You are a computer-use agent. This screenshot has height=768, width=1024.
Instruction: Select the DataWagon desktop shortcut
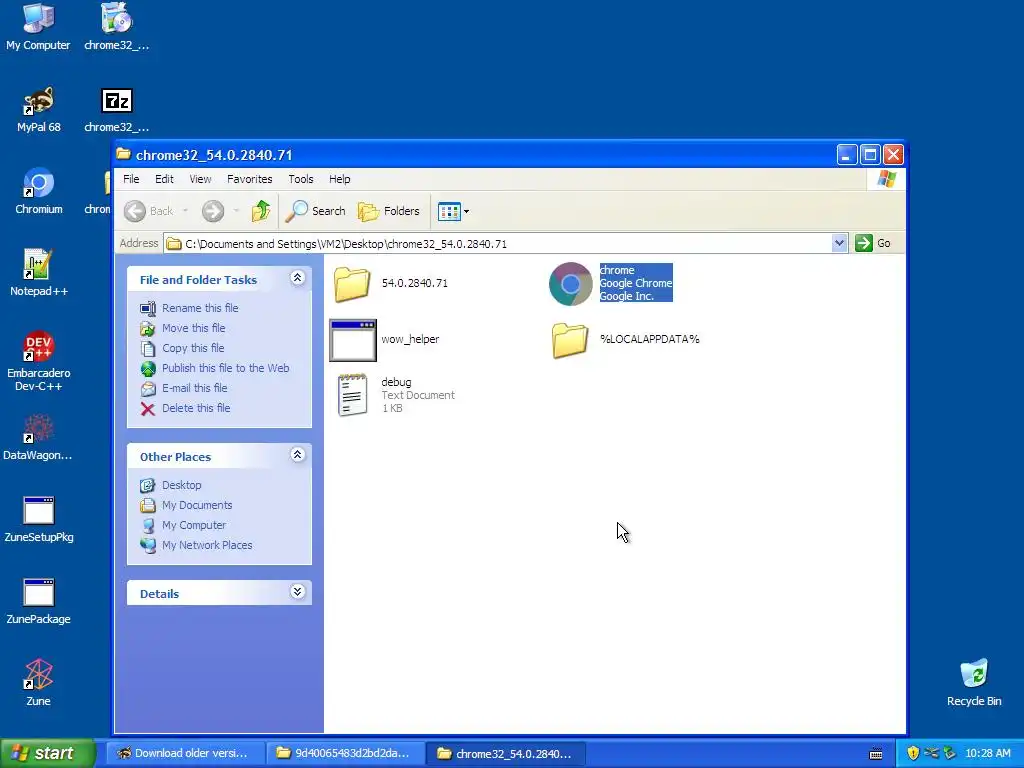click(x=38, y=438)
